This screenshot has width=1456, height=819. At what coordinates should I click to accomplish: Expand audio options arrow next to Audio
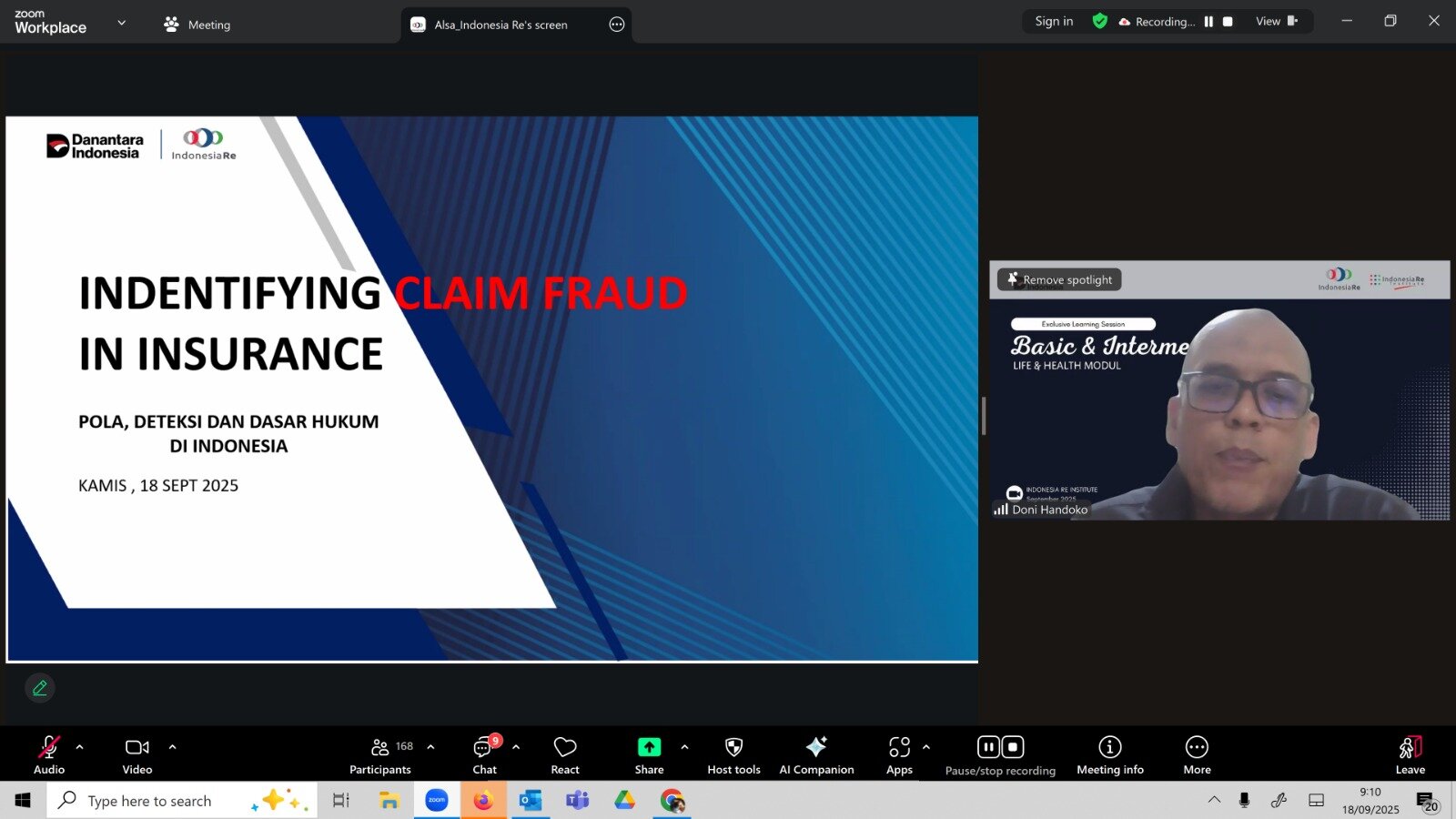80,747
